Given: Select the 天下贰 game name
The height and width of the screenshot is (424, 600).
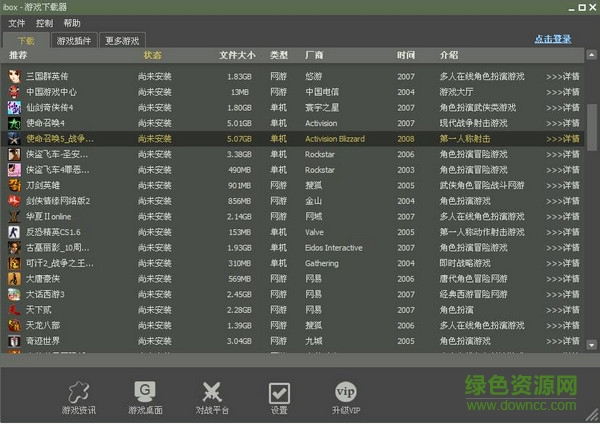Looking at the screenshot, I should (39, 310).
